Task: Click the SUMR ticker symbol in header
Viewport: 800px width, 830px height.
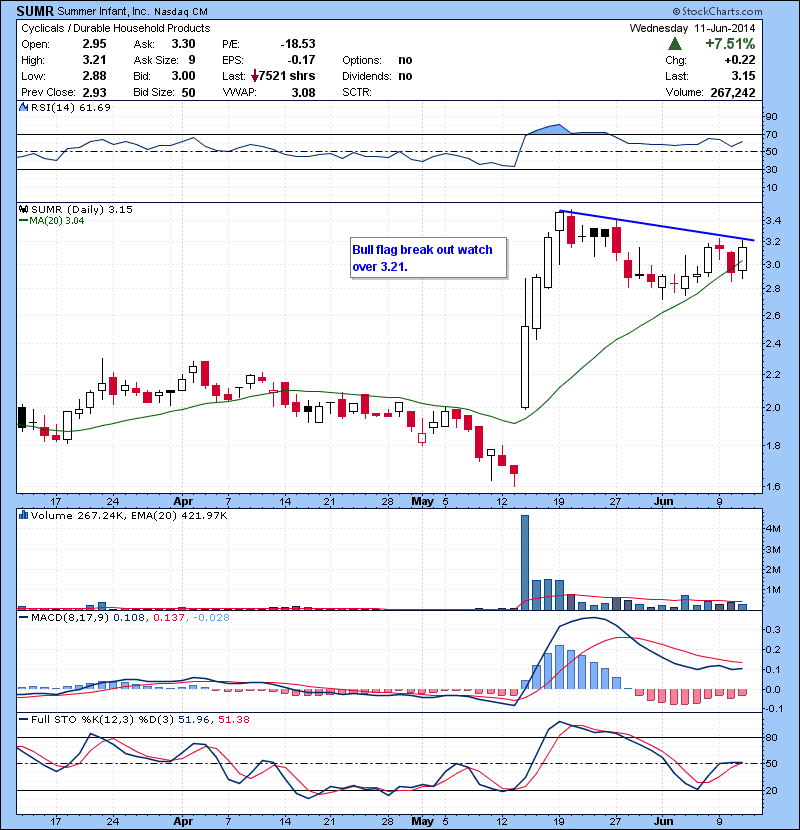Action: 33,11
